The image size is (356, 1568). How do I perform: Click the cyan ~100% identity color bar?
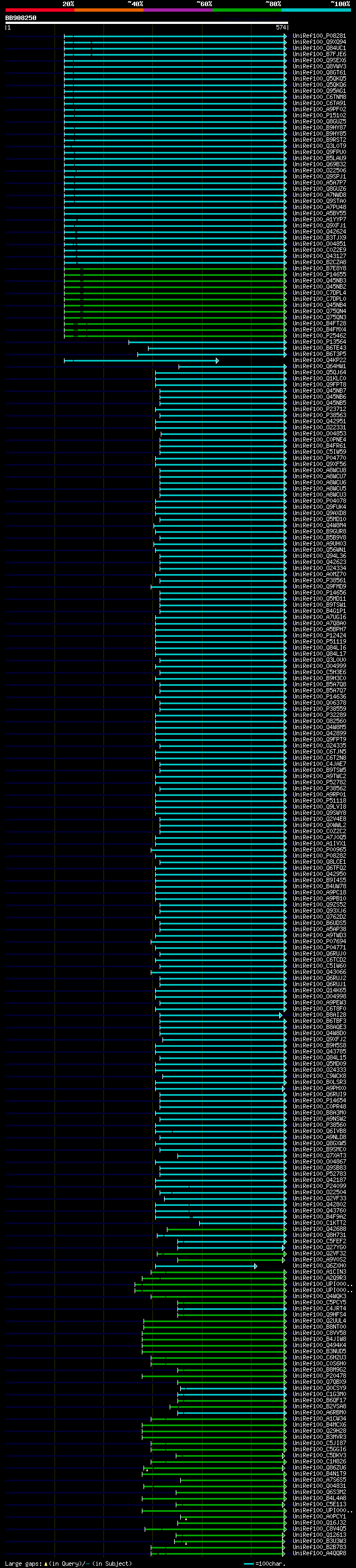(x=316, y=10)
